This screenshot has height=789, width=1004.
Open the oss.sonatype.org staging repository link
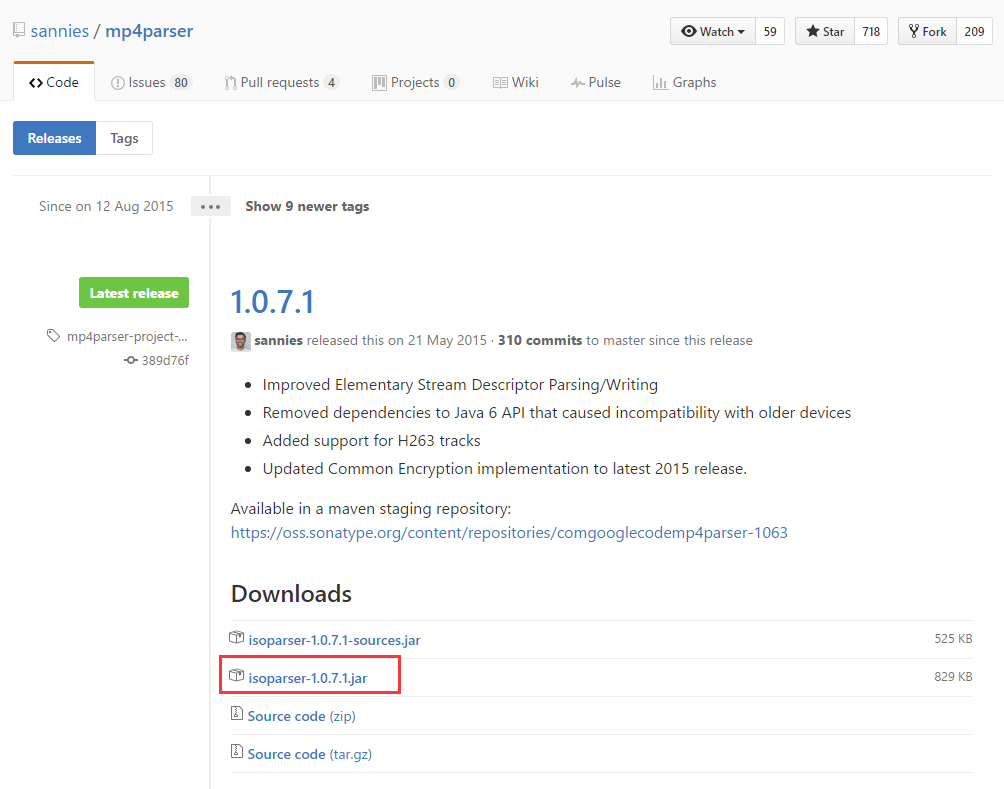click(x=509, y=533)
